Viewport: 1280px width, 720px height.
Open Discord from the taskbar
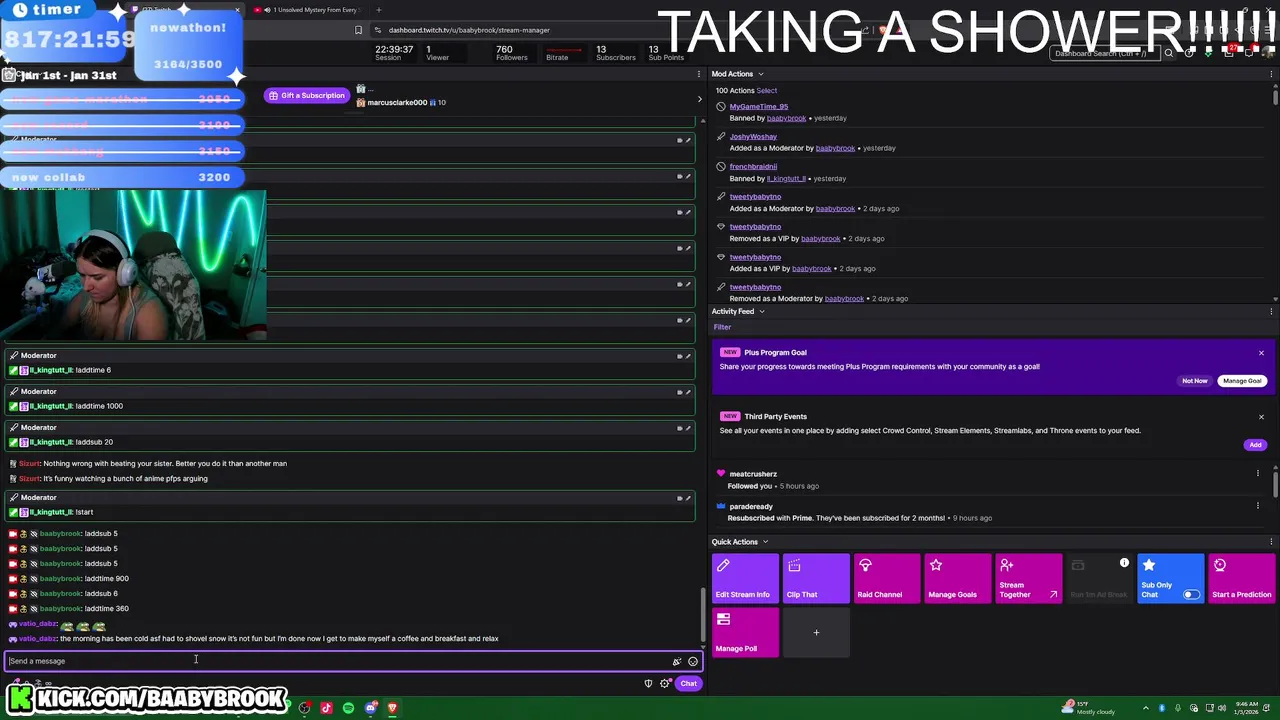point(371,708)
